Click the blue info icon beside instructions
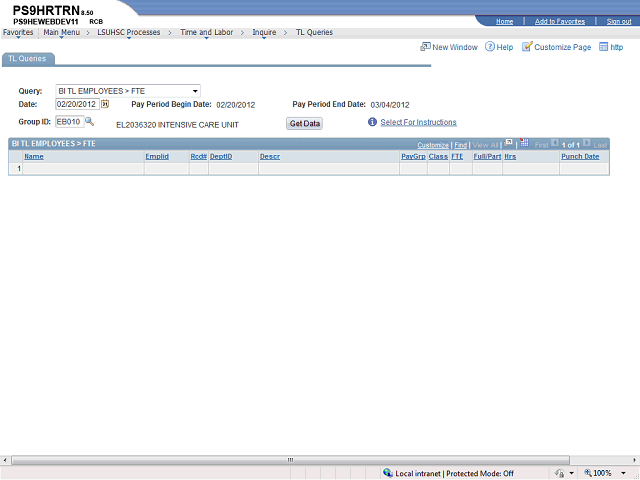The height and width of the screenshot is (480, 640). coord(372,122)
